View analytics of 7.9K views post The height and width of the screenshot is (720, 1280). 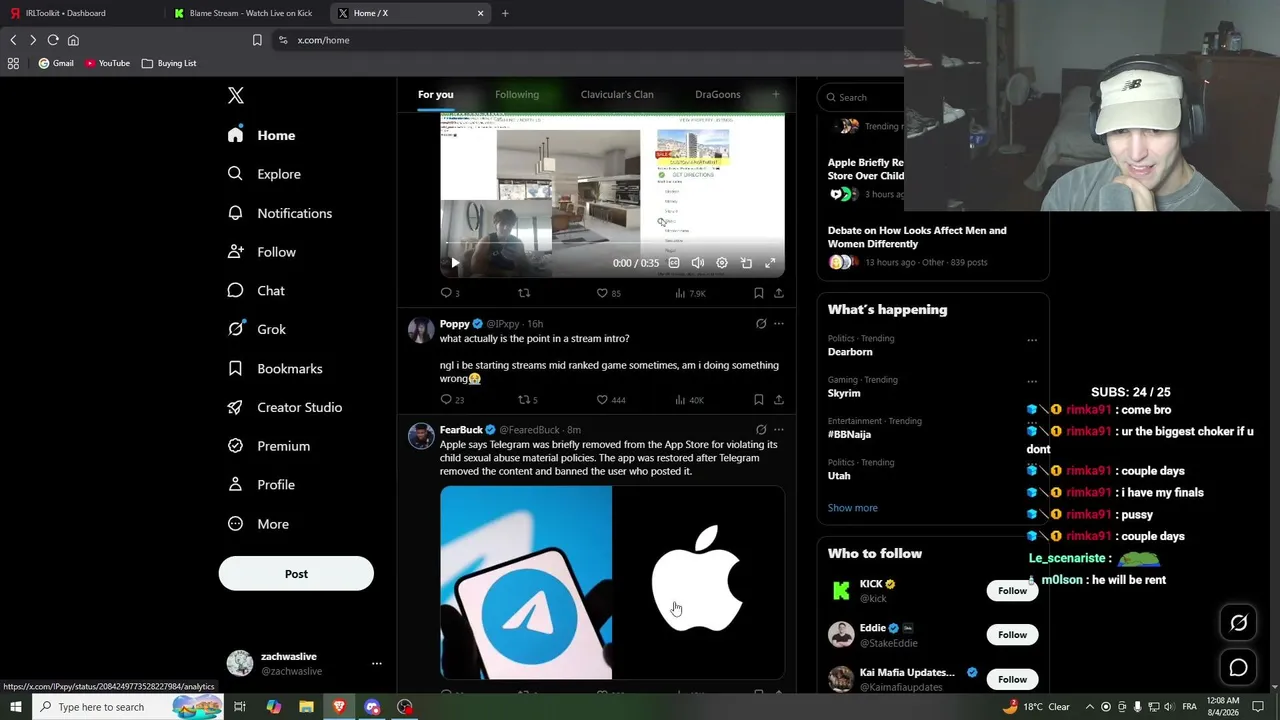coord(690,293)
